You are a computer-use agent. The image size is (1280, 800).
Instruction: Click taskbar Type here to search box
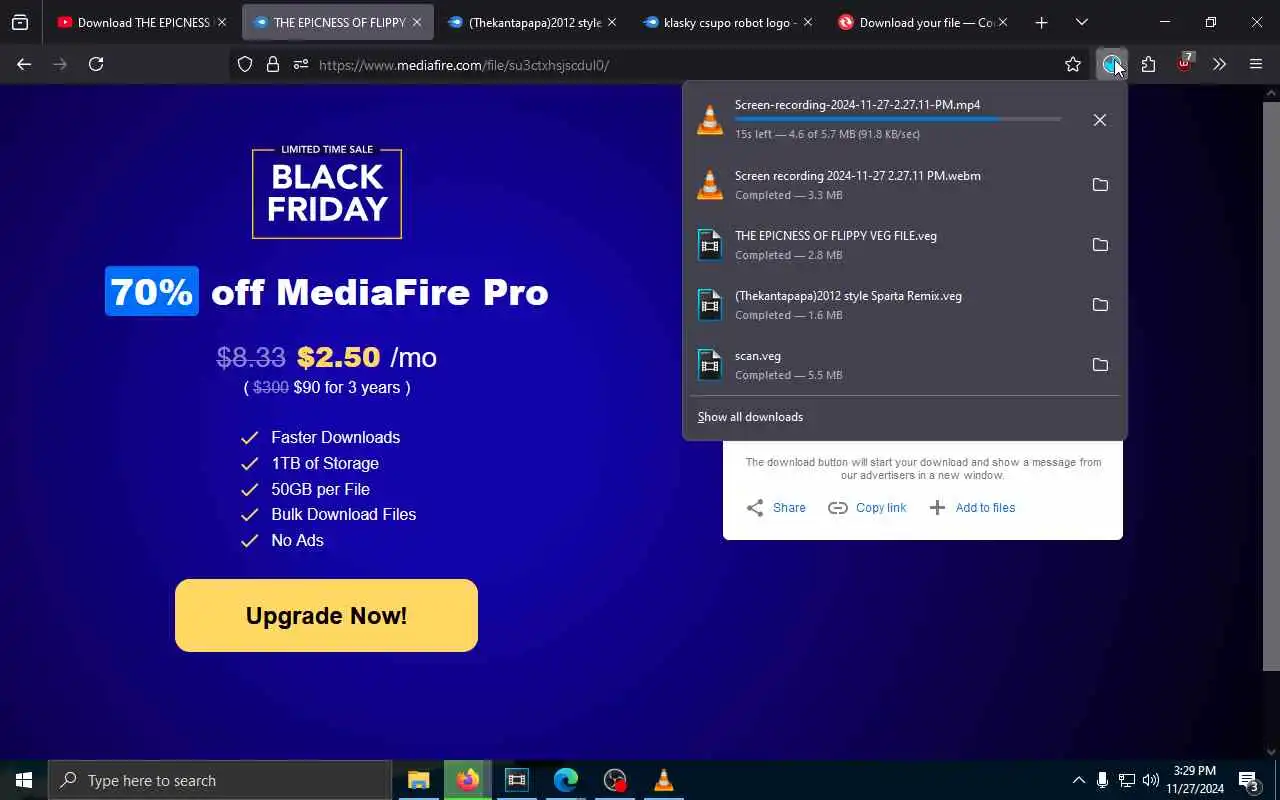pyautogui.click(x=220, y=780)
